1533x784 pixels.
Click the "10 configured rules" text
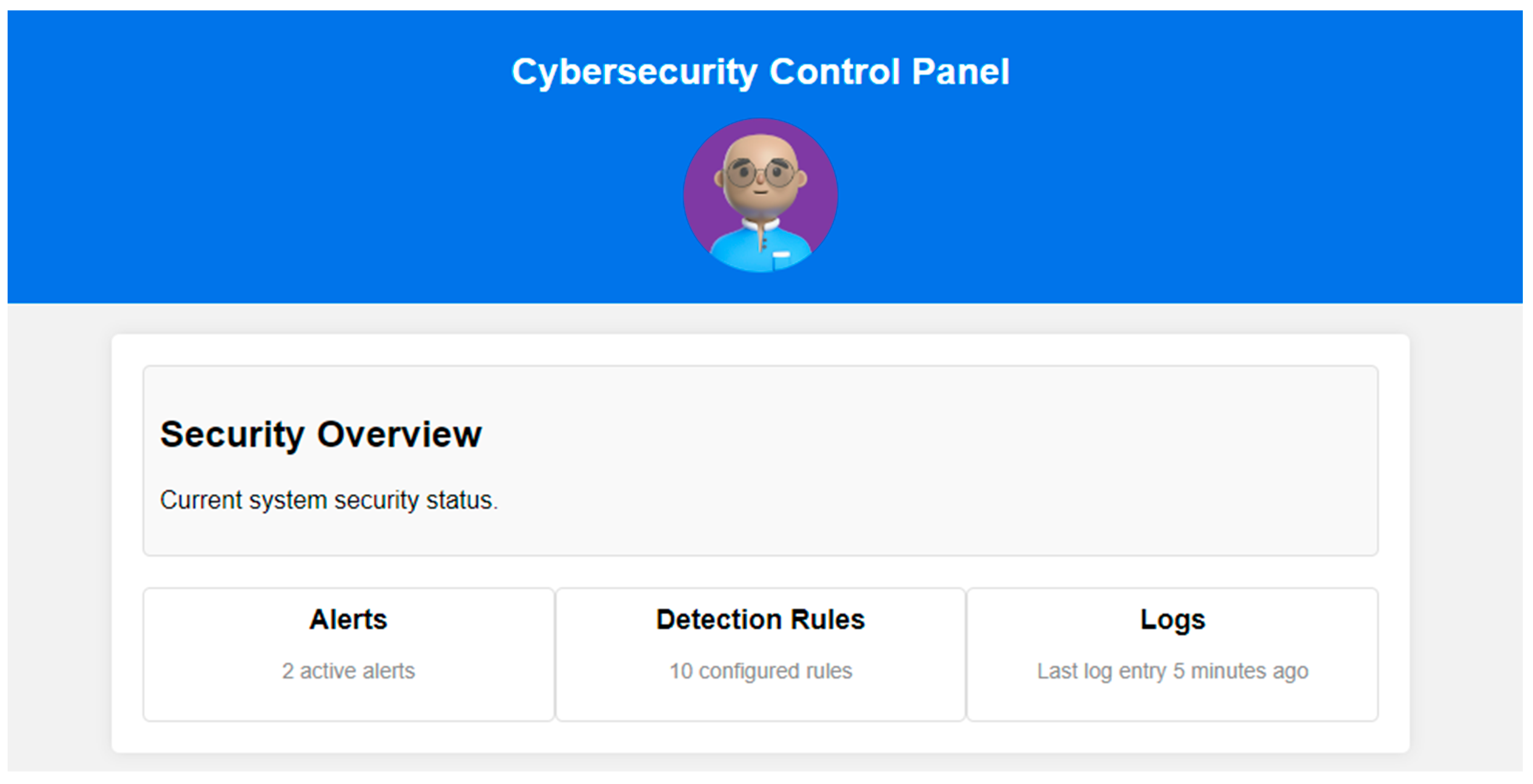[760, 671]
